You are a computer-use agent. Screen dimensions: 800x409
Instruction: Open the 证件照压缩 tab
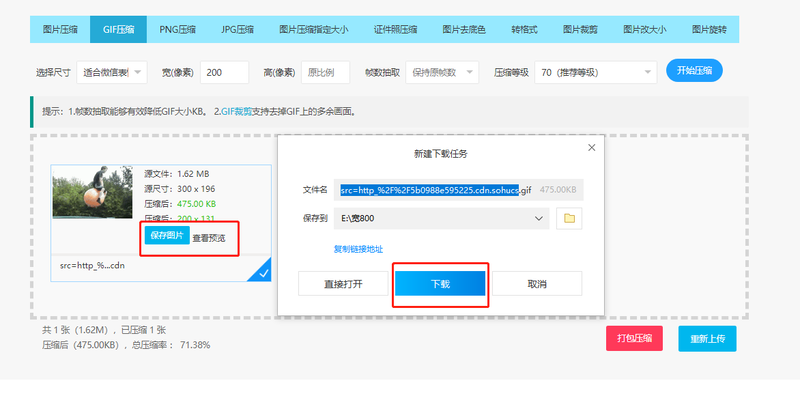395,30
